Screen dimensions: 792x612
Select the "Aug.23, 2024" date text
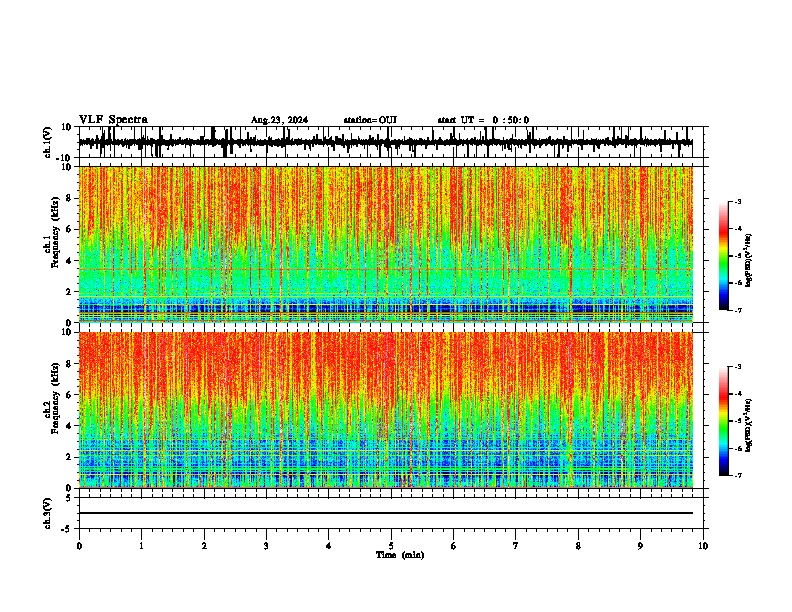tap(279, 120)
